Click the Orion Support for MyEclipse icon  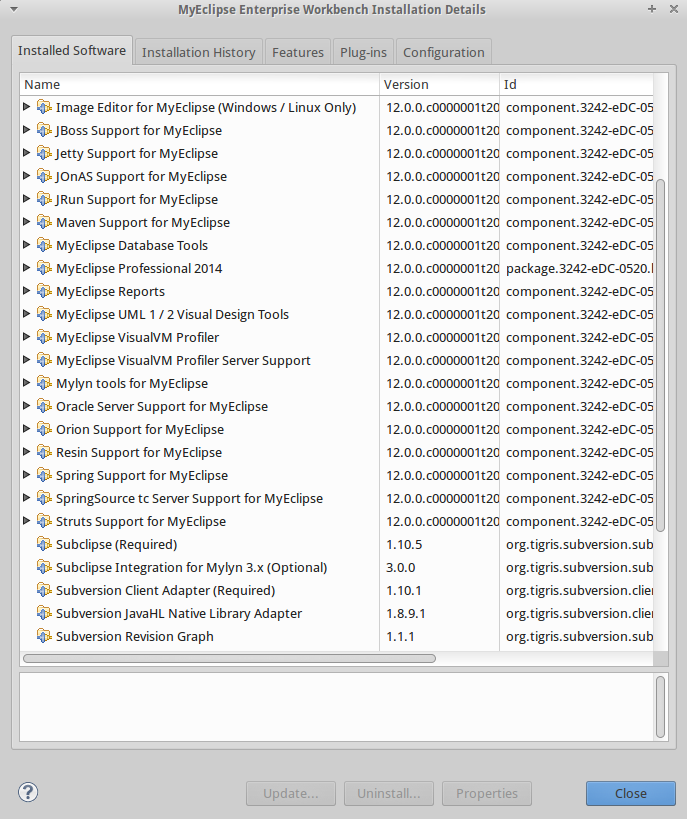(x=44, y=429)
